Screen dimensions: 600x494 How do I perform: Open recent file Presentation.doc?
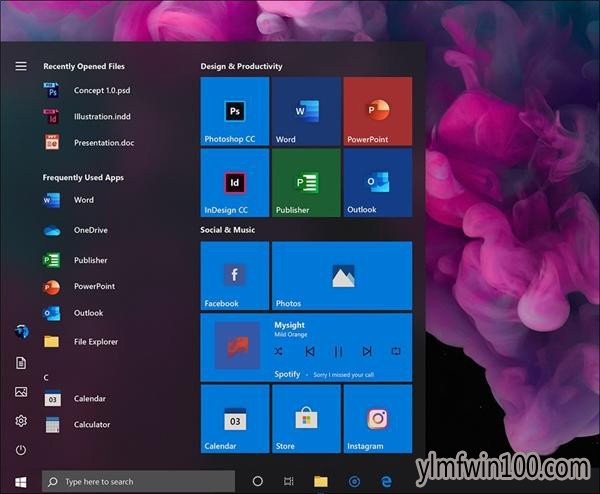89,143
